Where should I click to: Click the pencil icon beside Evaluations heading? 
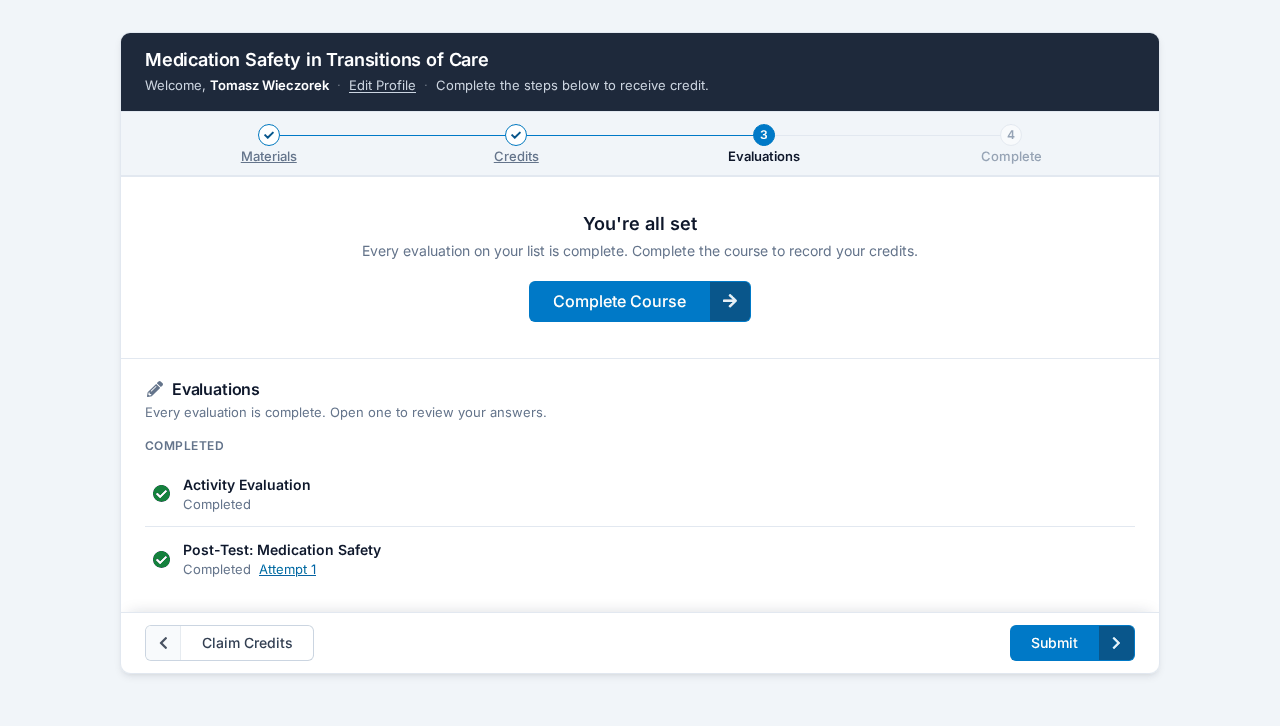[x=155, y=389]
